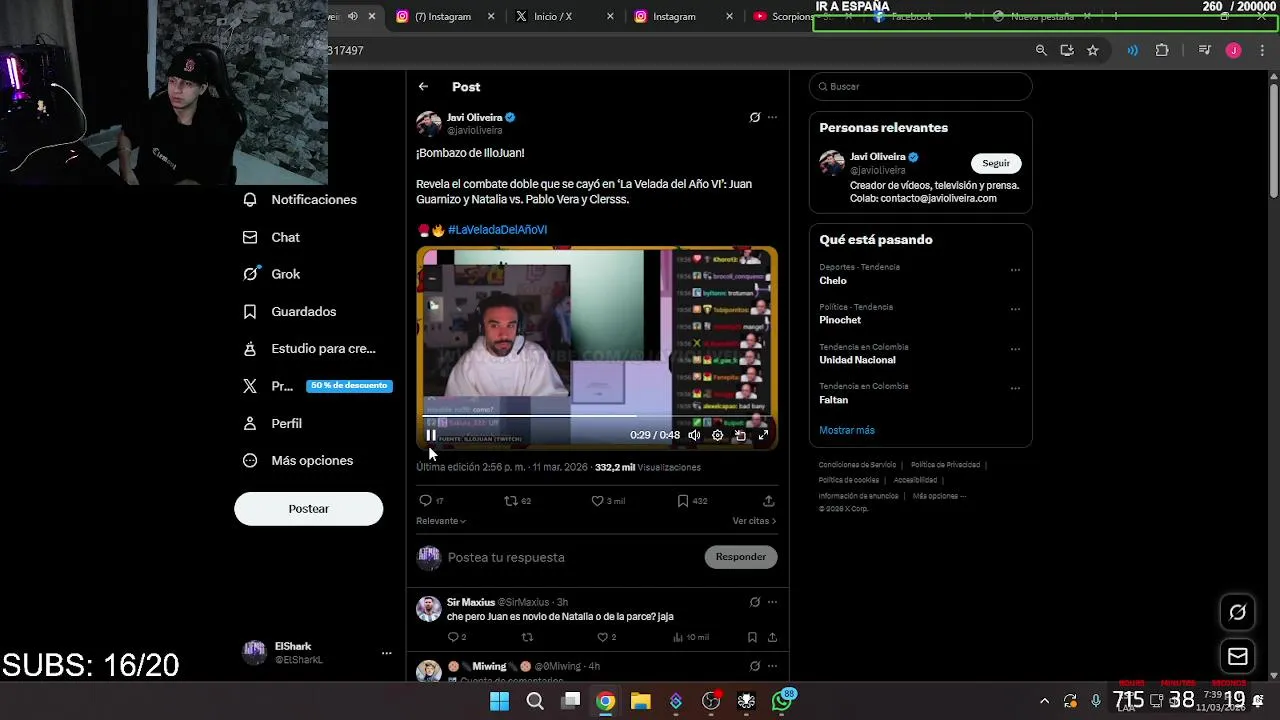The image size is (1280, 720).
Task: Open the Relevante sort dropdown
Action: point(441,521)
